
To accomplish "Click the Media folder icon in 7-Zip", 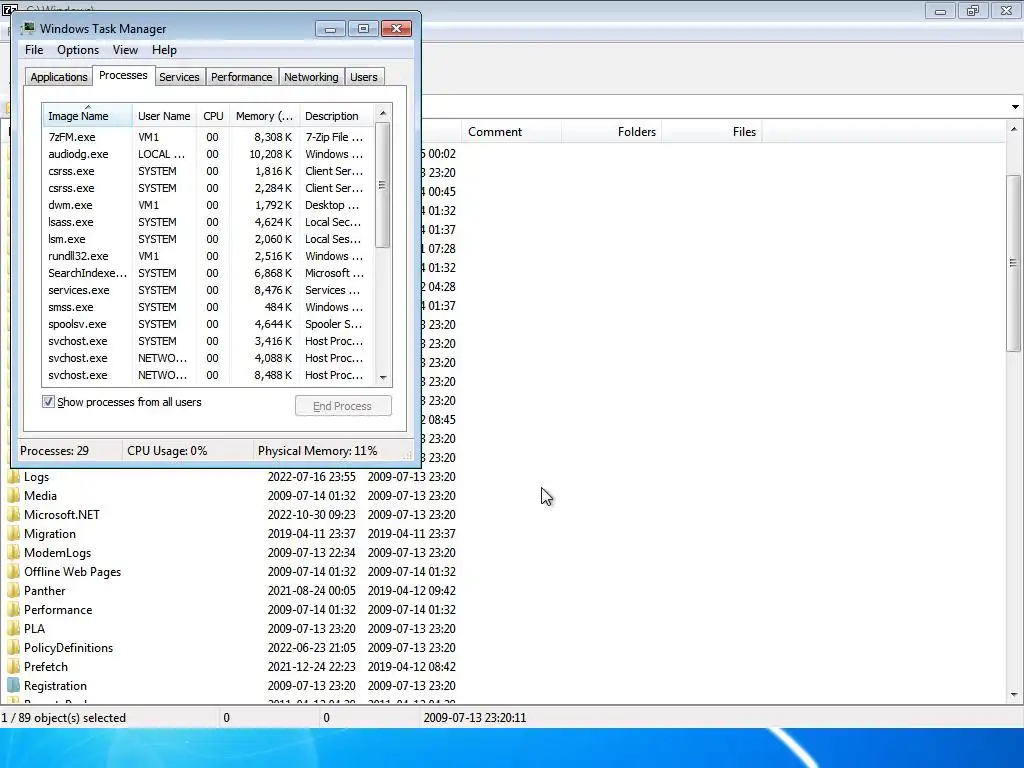I will click(14, 496).
